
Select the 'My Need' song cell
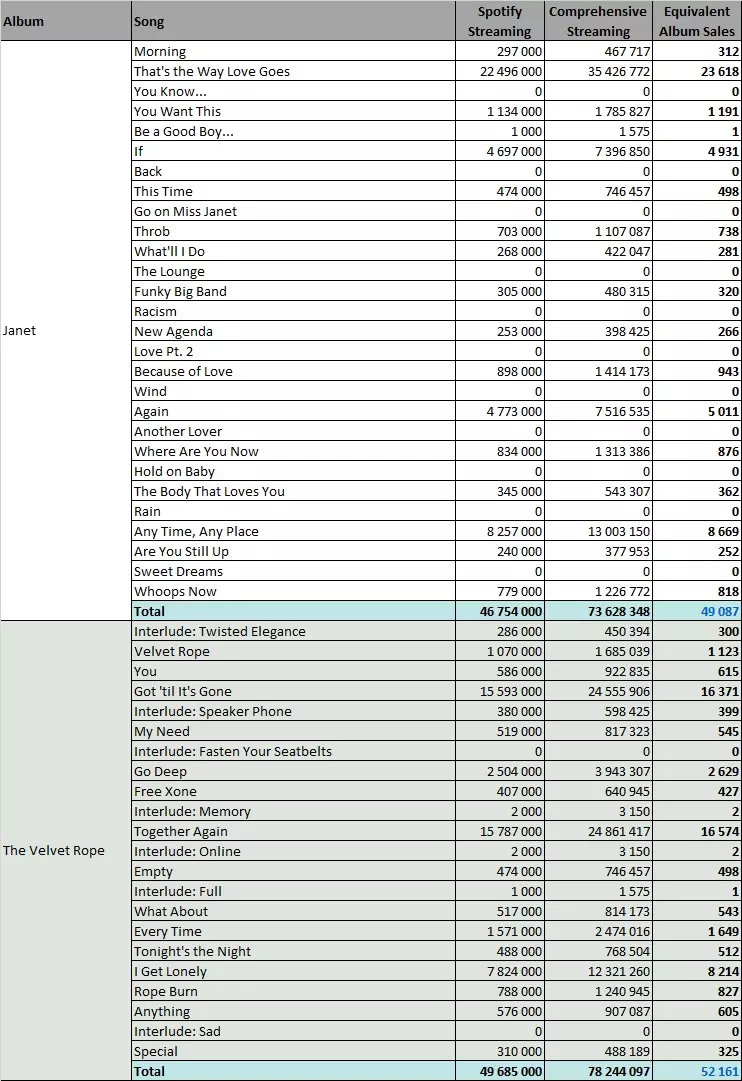(293, 731)
